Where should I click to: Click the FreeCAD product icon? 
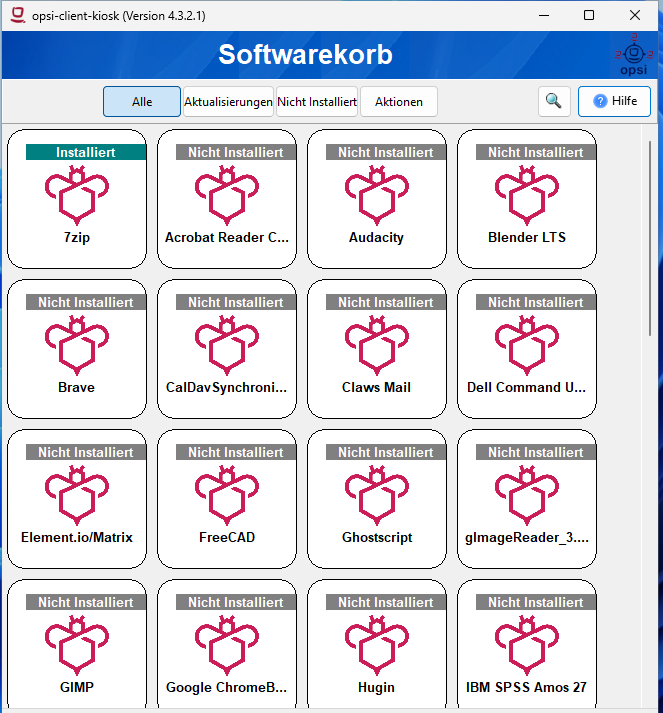(226, 495)
